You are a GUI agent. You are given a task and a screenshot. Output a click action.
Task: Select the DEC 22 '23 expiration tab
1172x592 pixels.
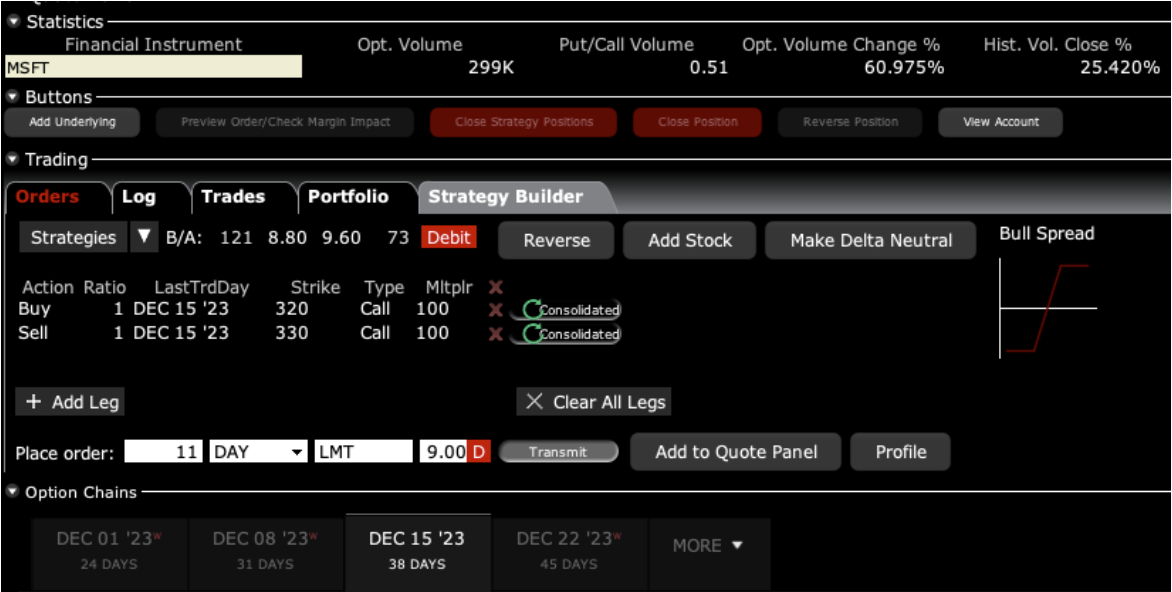pos(568,547)
